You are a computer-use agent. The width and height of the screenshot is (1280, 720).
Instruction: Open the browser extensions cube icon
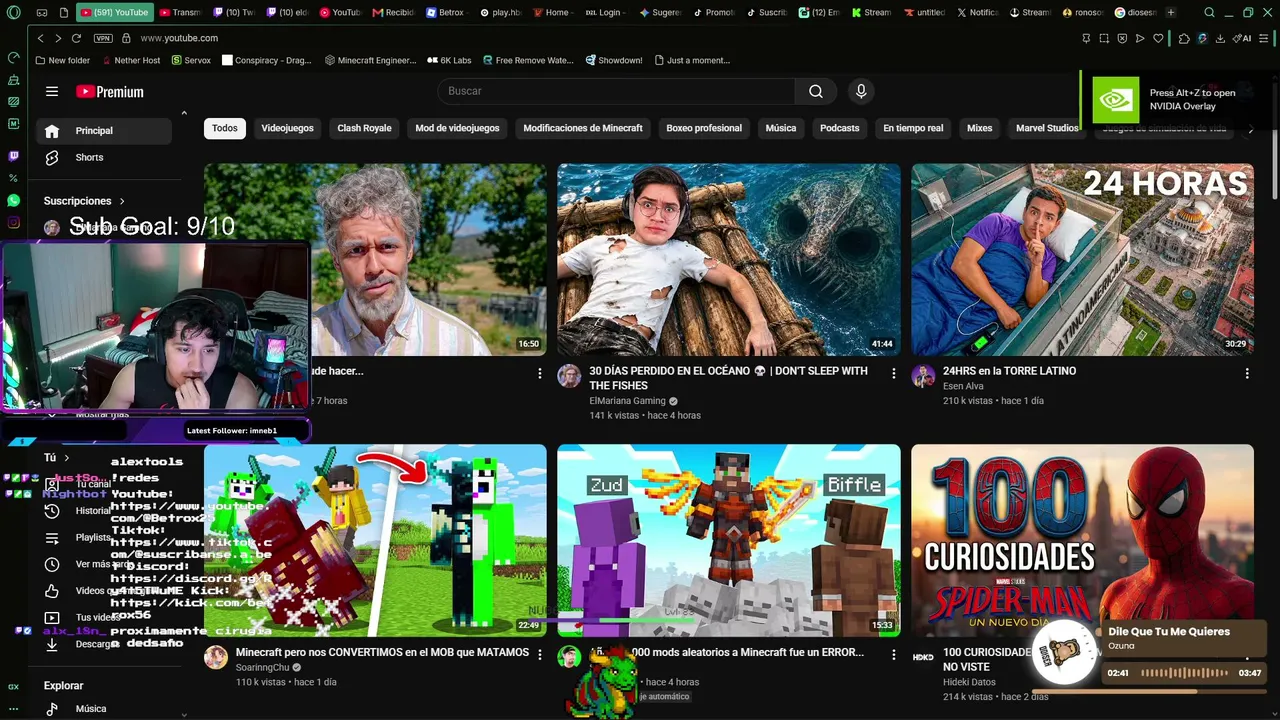click(1184, 38)
